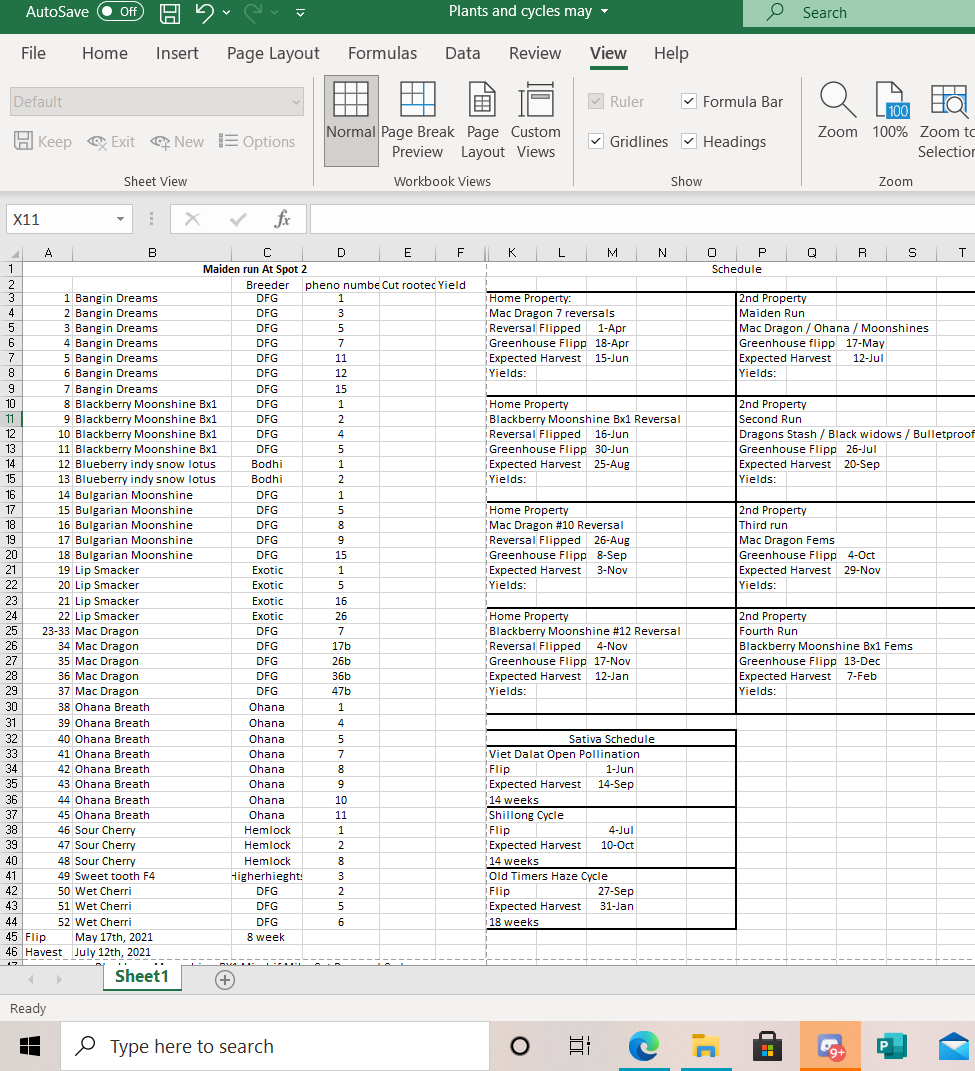
Task: Click the Exit sheet view button
Action: tap(111, 141)
